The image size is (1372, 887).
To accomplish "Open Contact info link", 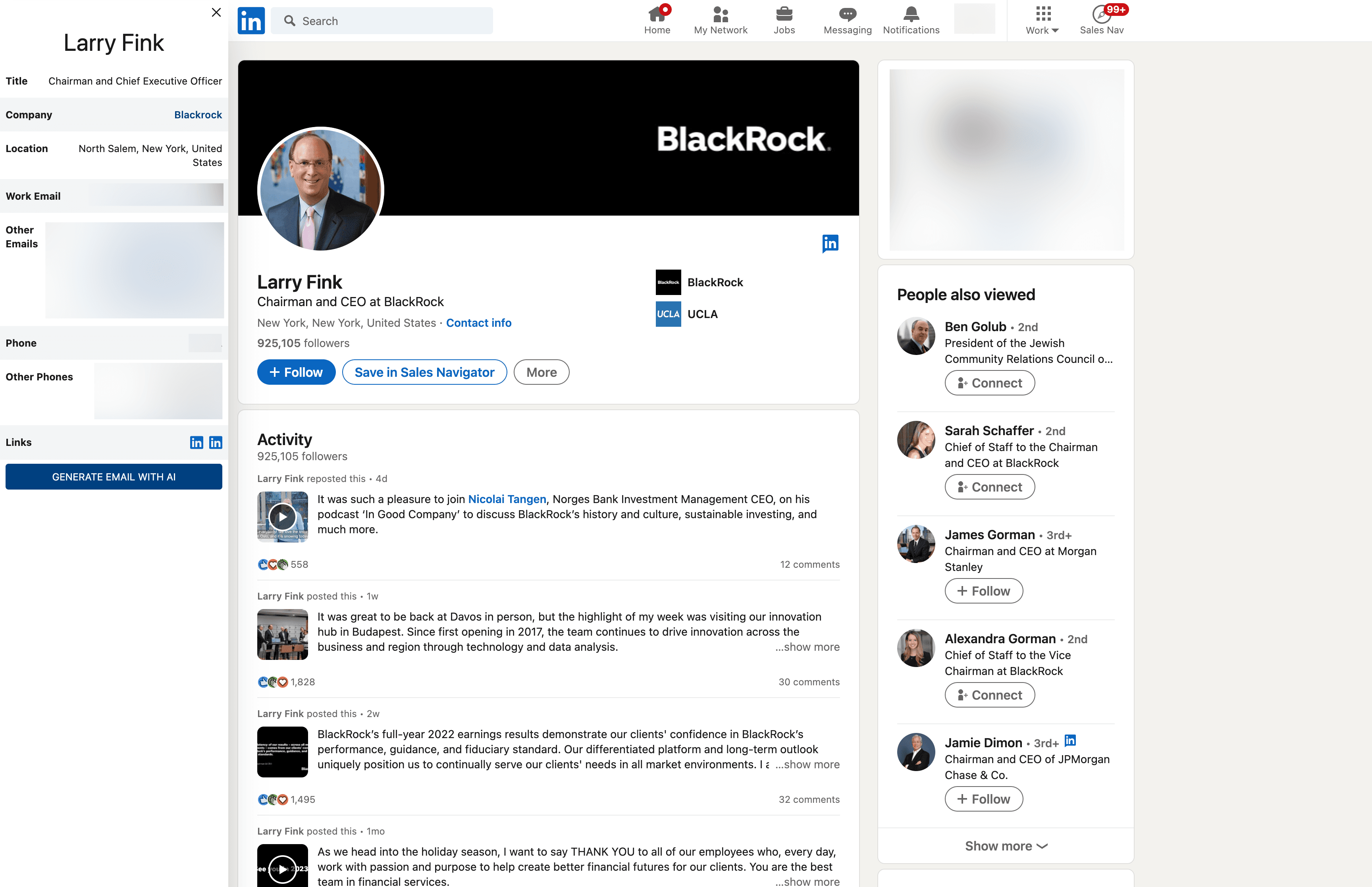I will [x=478, y=322].
